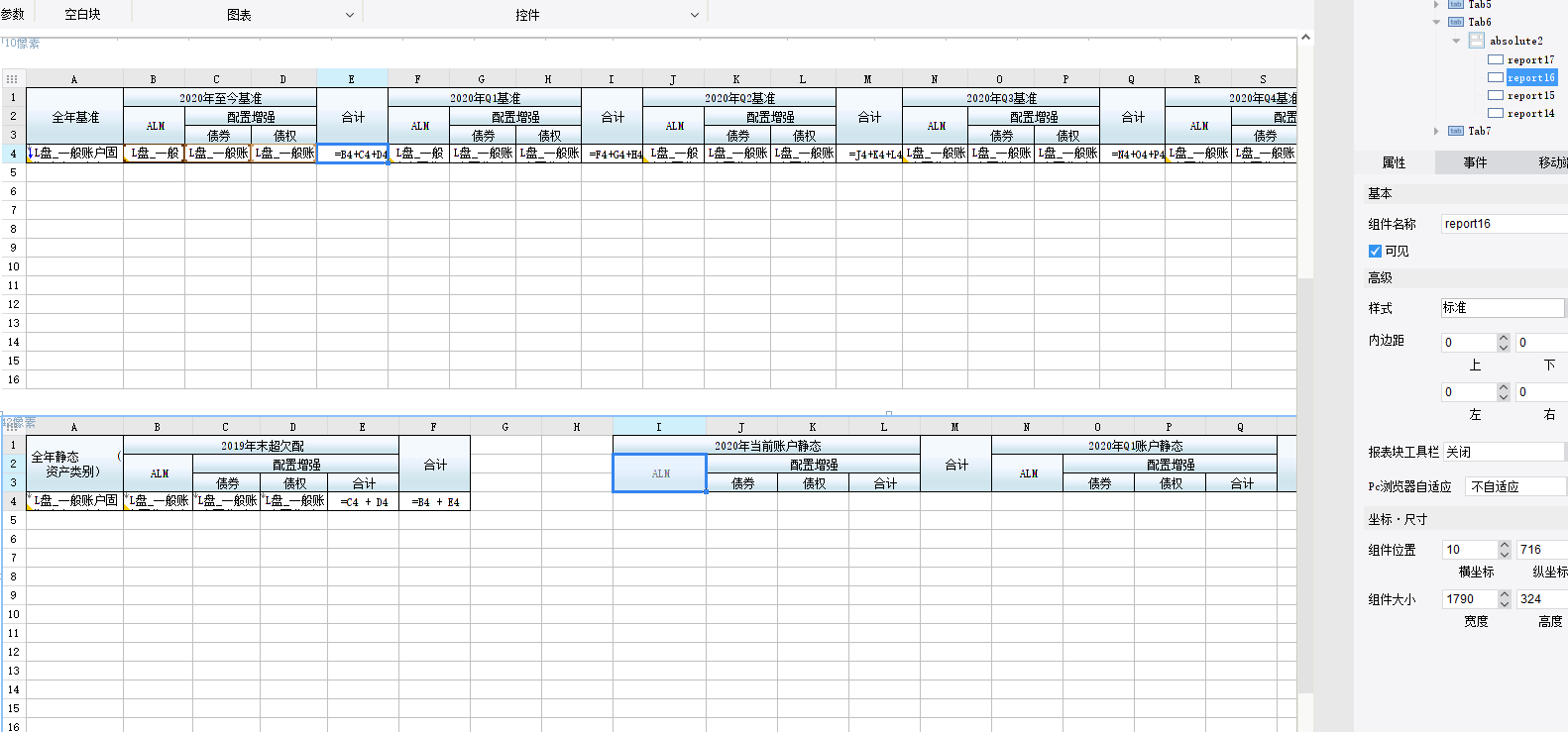Click the formula cell =F4+G4+H4

click(x=613, y=154)
